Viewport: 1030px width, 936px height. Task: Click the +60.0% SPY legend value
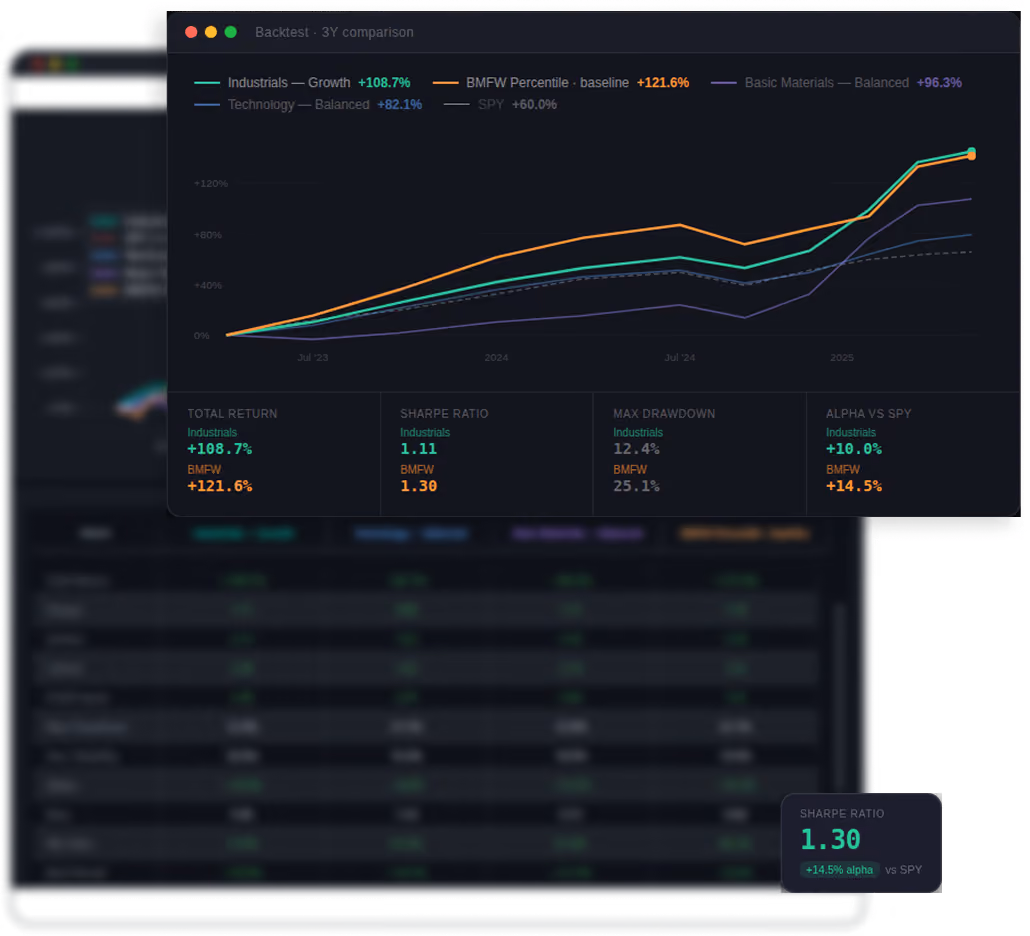click(x=534, y=104)
